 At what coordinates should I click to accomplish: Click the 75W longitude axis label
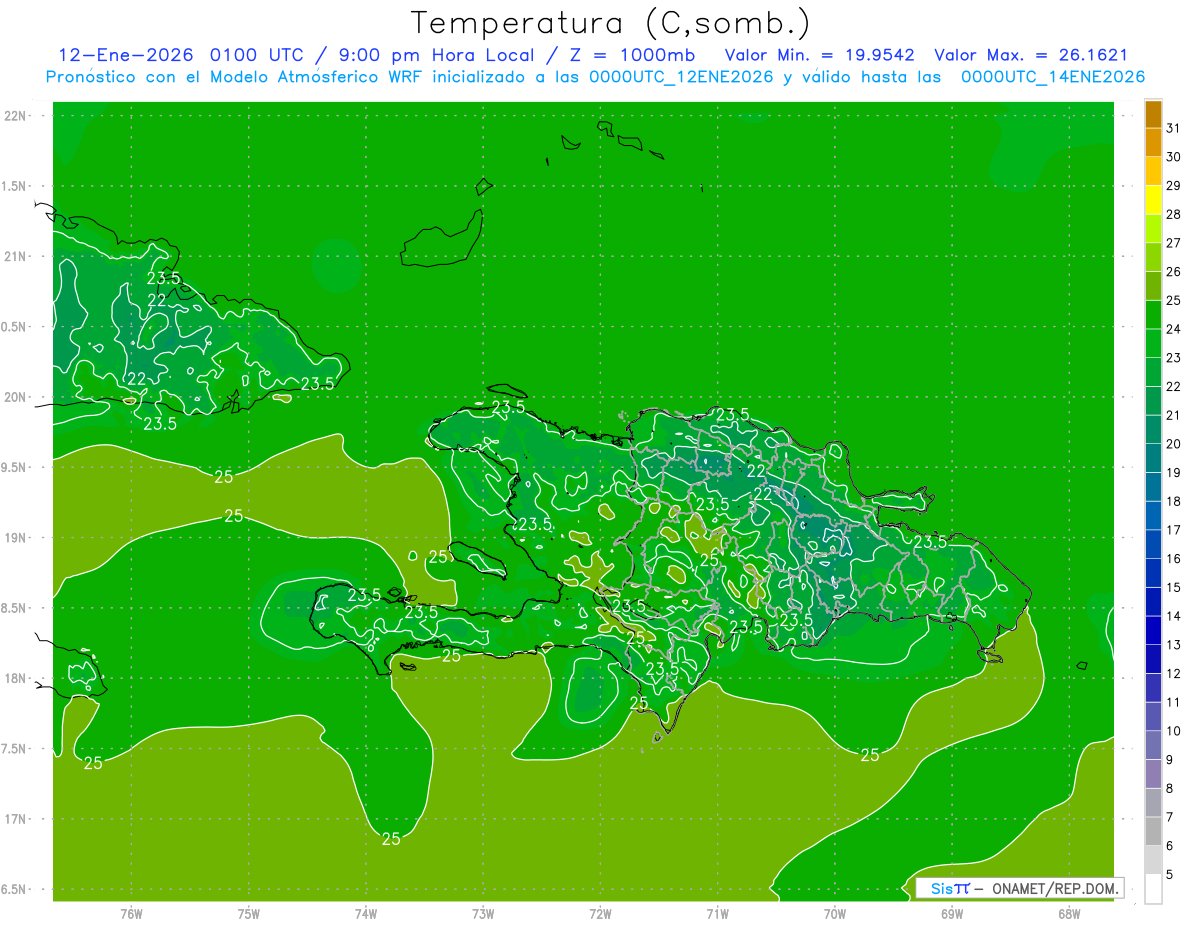pyautogui.click(x=249, y=913)
